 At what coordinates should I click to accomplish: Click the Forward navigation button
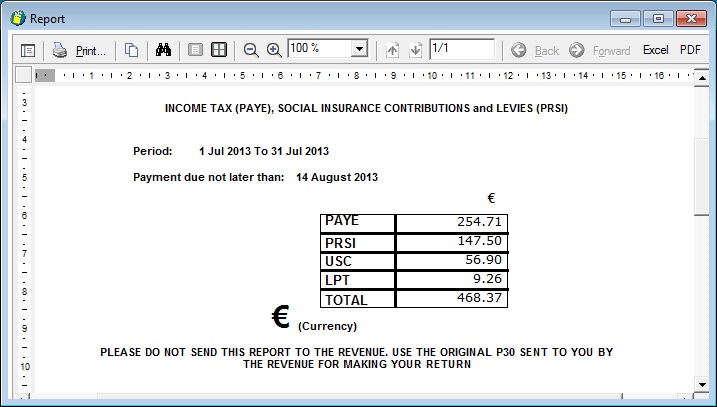pyautogui.click(x=600, y=50)
